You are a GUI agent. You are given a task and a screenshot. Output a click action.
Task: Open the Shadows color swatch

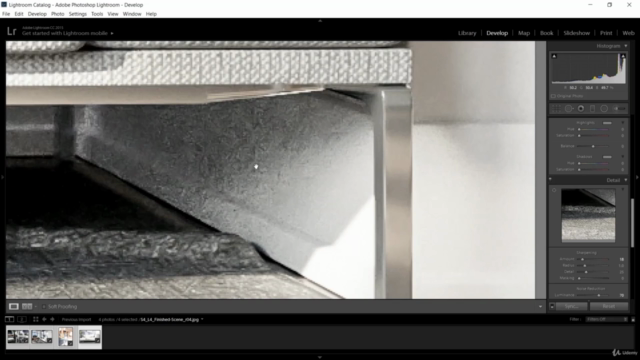607,157
